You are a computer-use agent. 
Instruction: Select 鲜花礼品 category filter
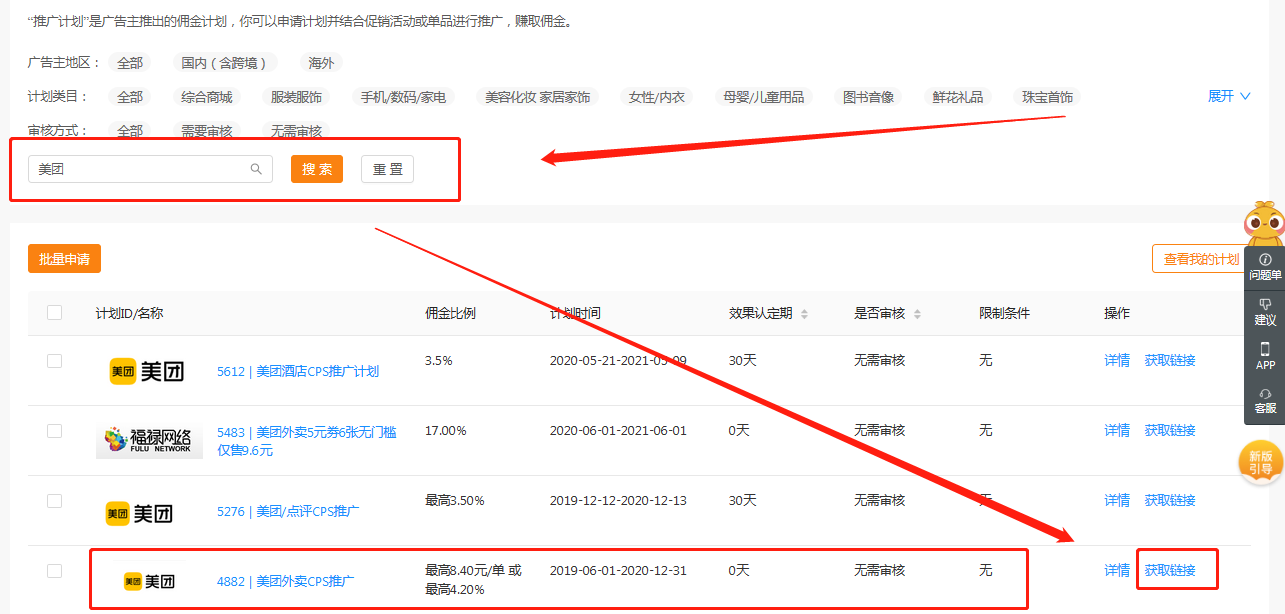(x=958, y=97)
